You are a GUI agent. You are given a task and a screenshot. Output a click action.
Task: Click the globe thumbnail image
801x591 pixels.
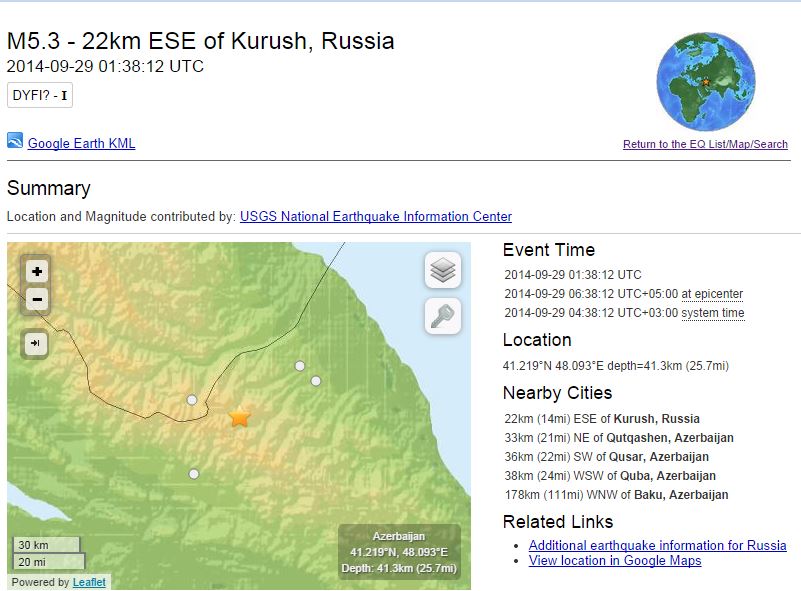point(705,81)
